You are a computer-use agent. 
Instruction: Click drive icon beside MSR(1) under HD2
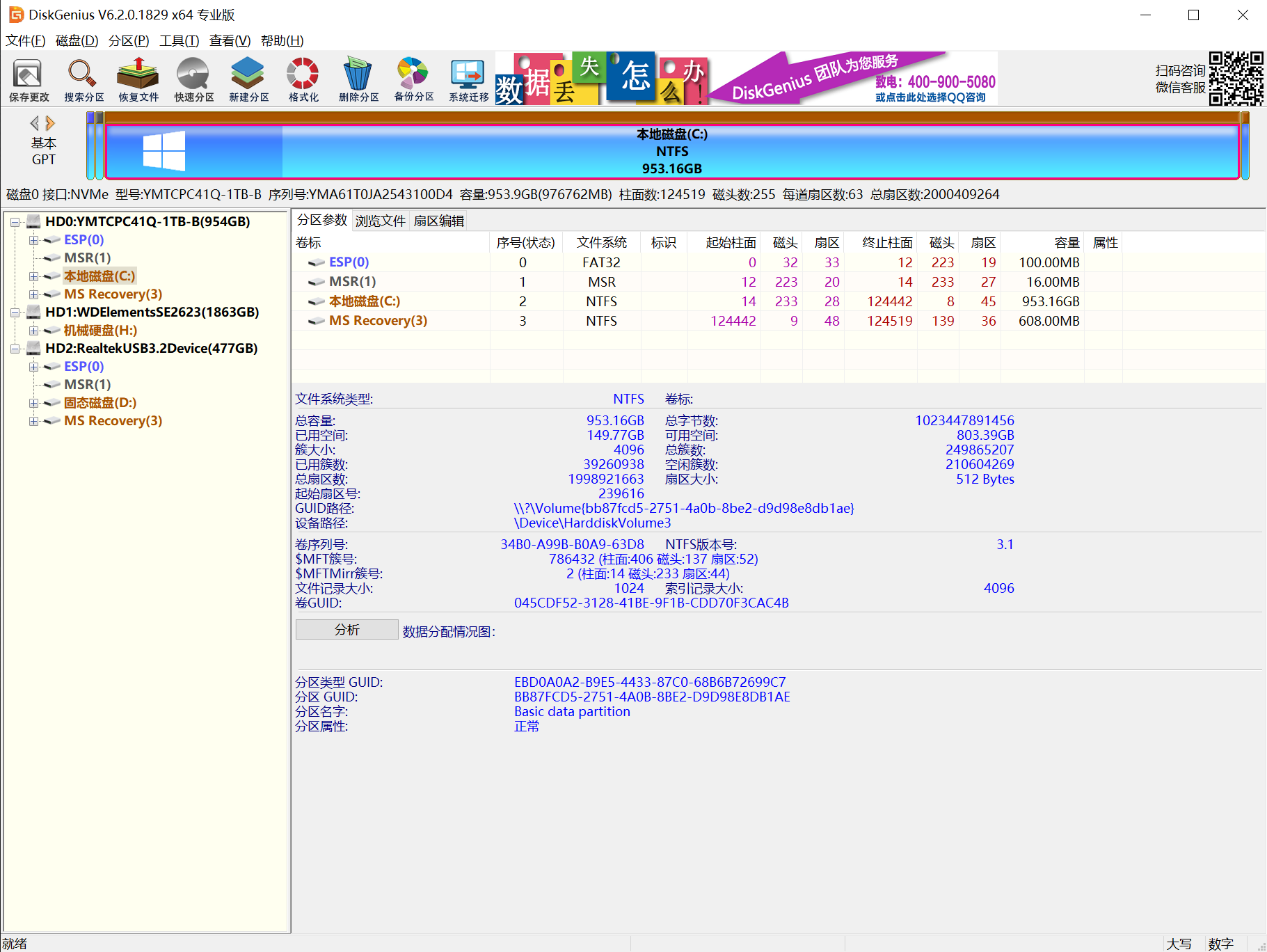pyautogui.click(x=52, y=385)
